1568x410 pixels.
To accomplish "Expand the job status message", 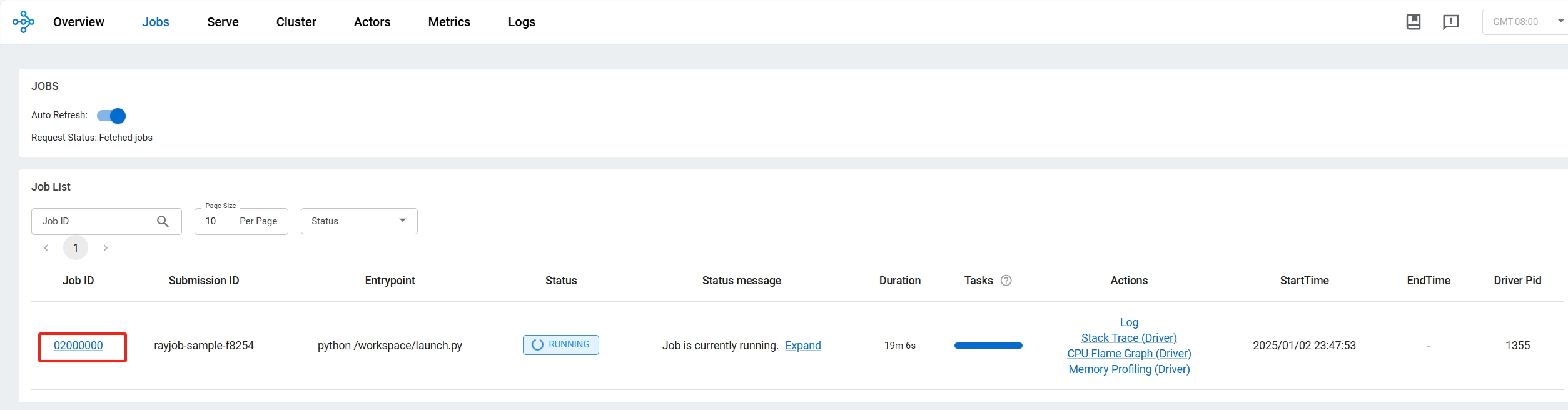I will pyautogui.click(x=802, y=346).
